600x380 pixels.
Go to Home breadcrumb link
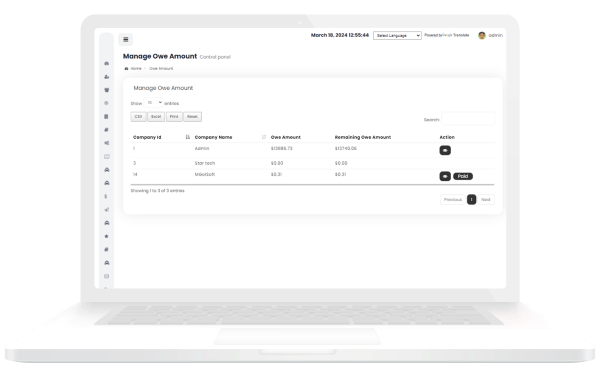136,68
